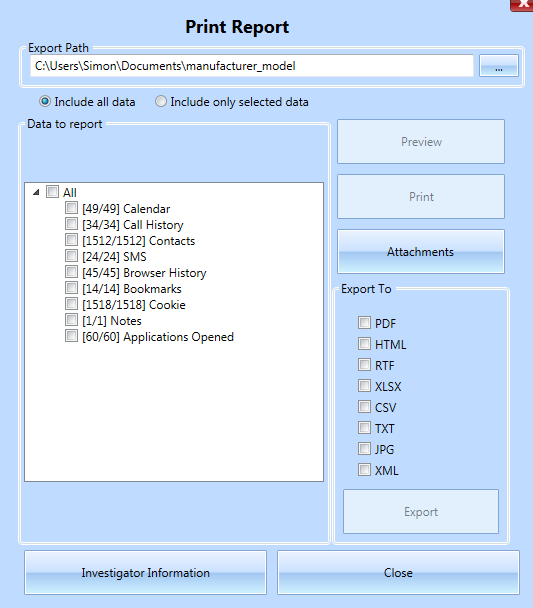Tick the Calendar checkbox
Screen dimensions: 533x608
click(71, 208)
